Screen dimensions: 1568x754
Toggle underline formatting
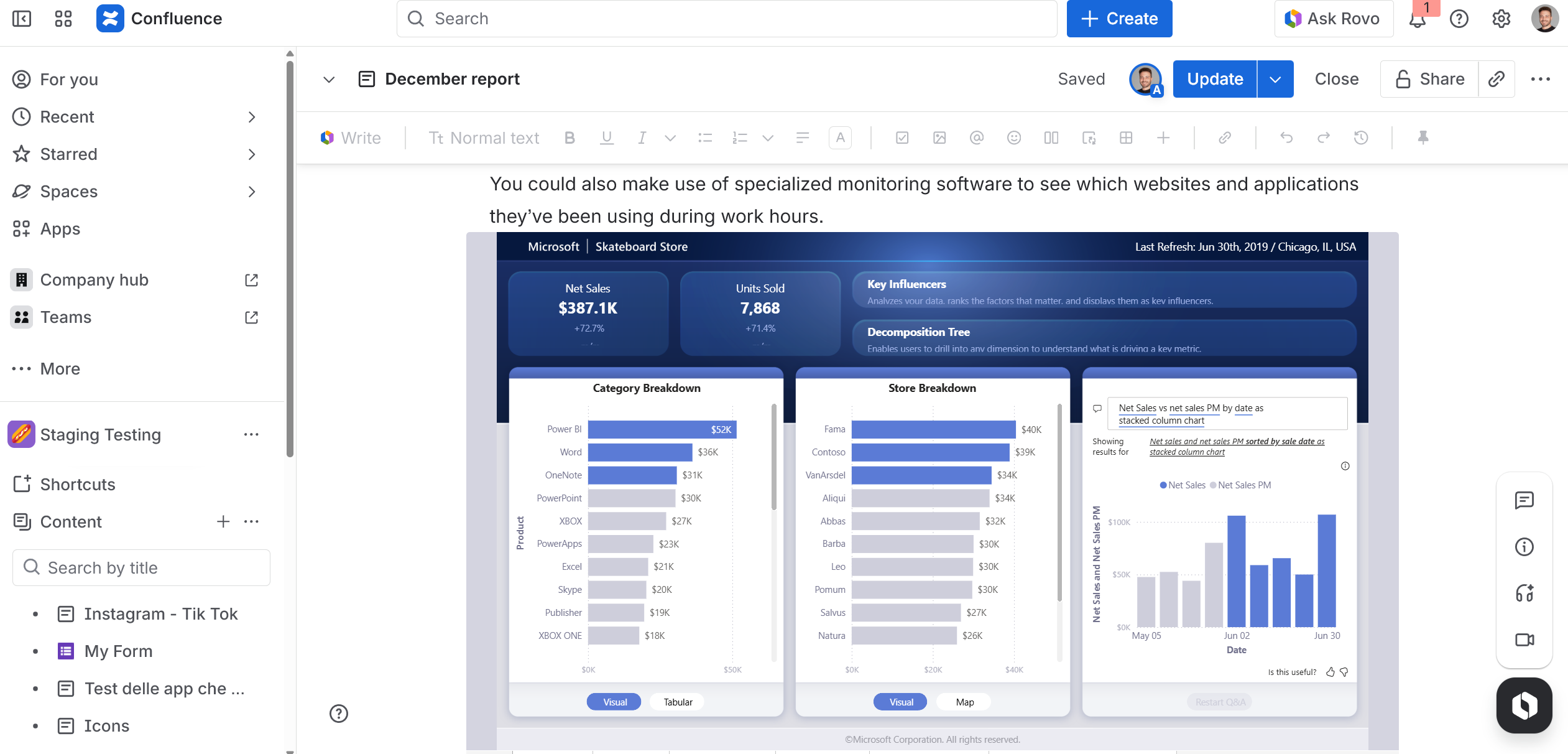click(x=606, y=137)
